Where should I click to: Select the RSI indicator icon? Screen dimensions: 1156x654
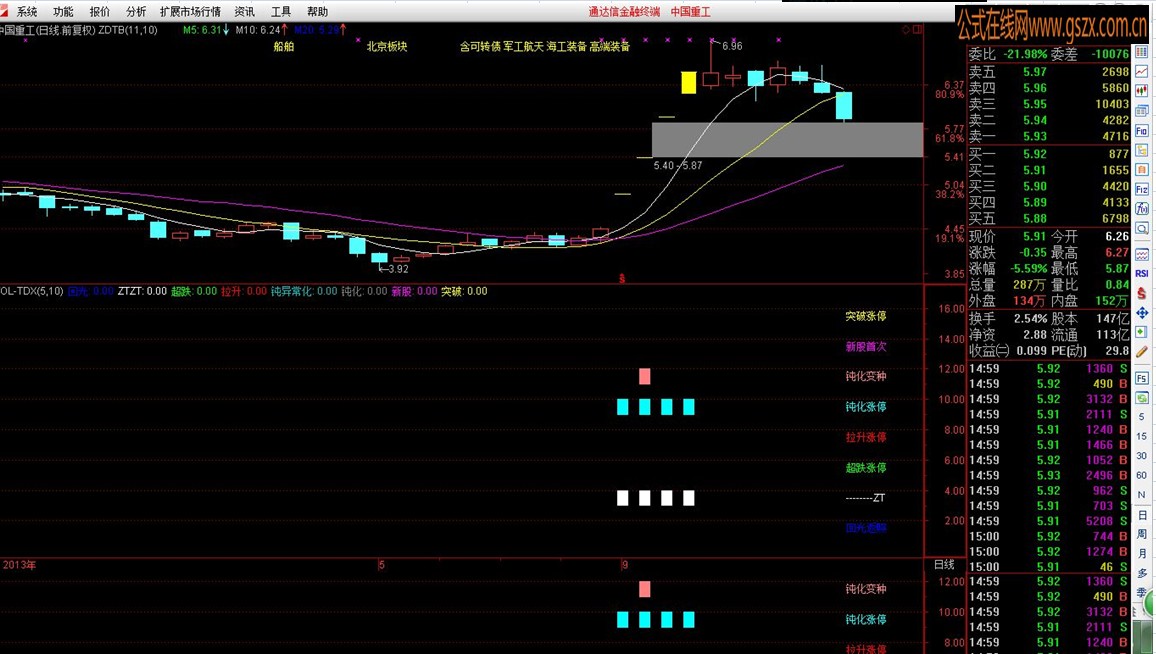pos(1141,274)
